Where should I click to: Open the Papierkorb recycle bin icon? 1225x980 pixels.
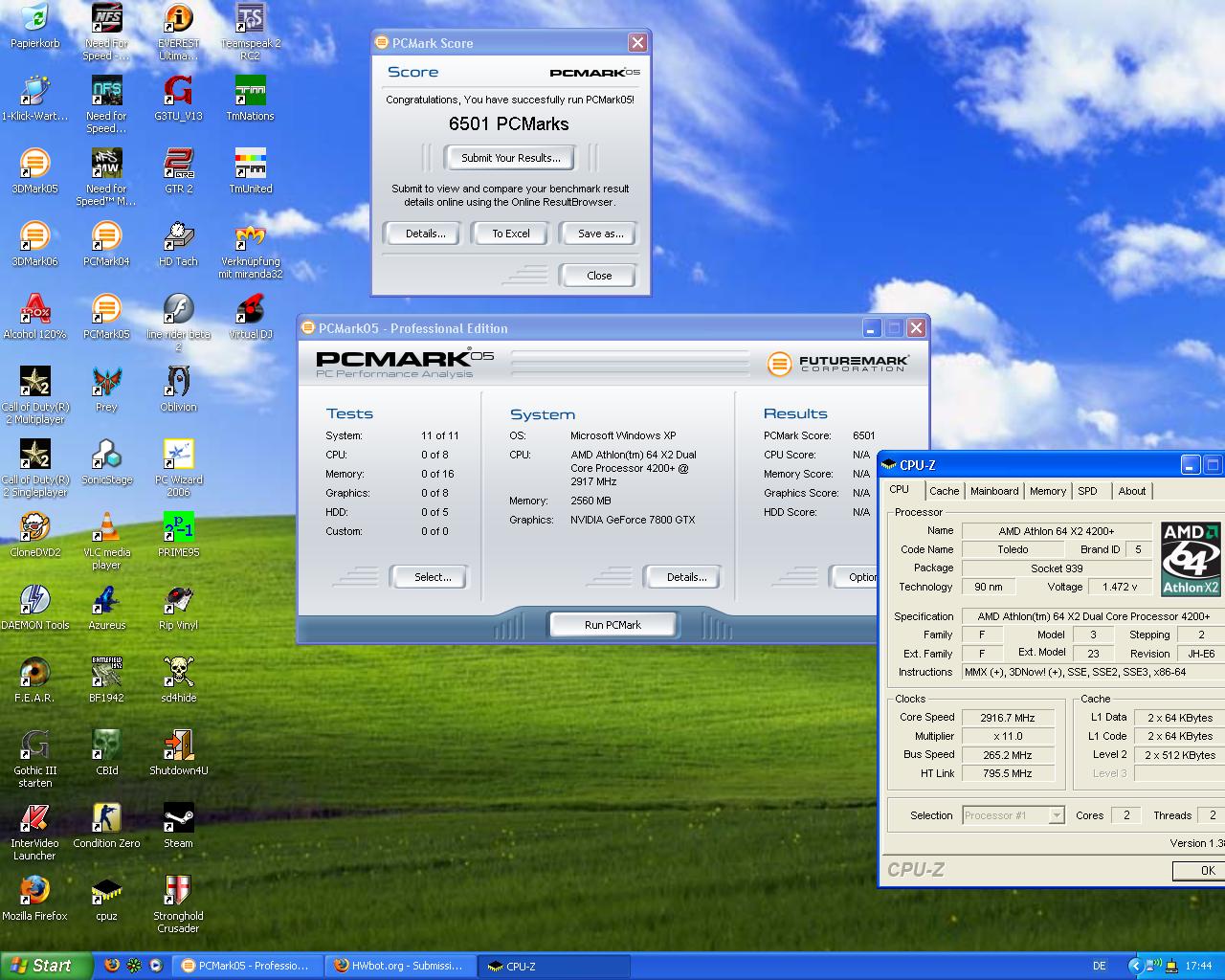coord(35,27)
